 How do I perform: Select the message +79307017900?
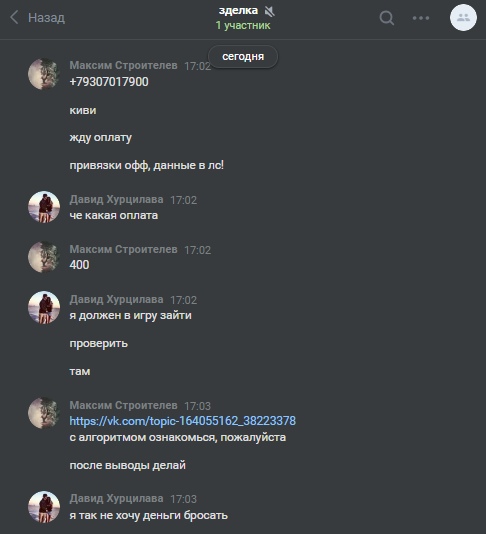[109, 82]
